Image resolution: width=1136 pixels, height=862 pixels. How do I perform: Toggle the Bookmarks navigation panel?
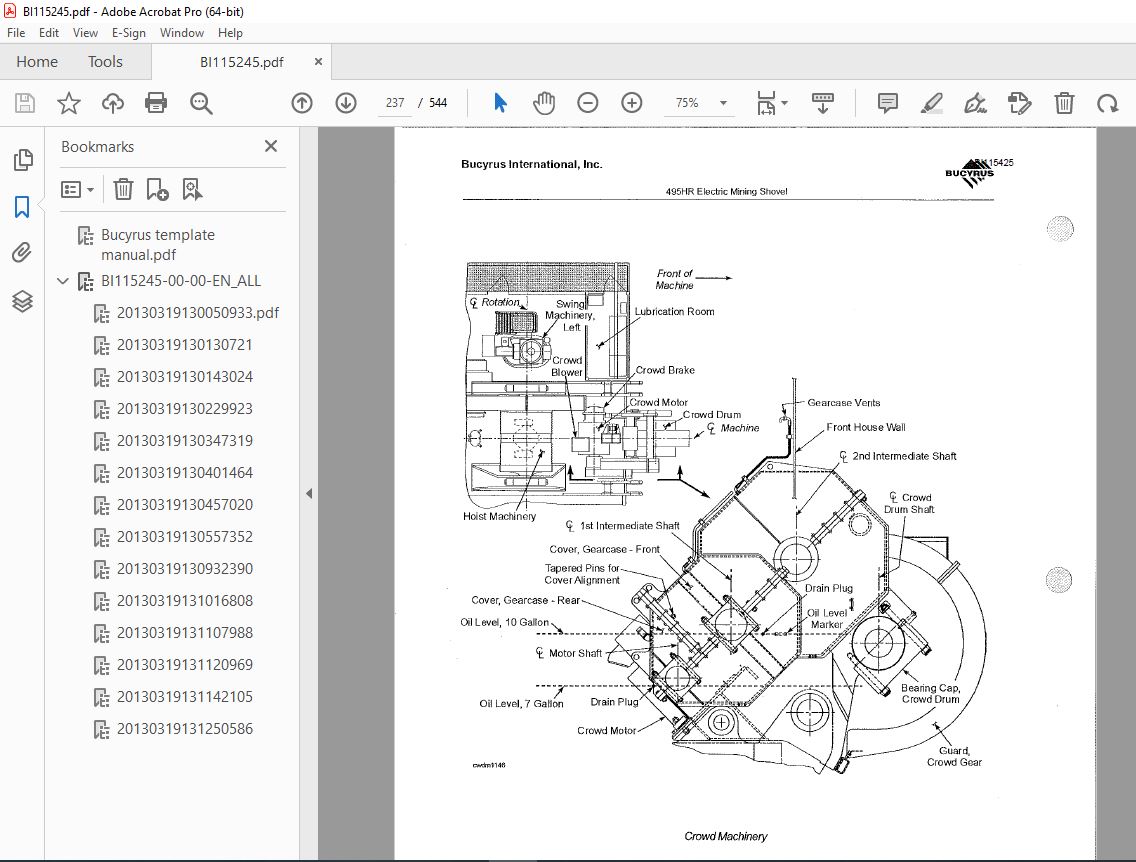[x=22, y=207]
